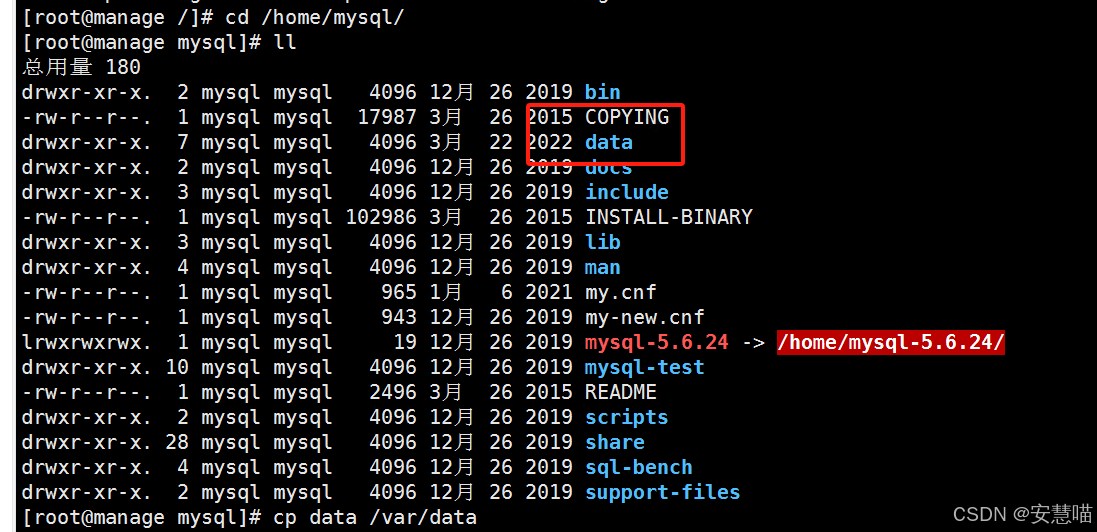The width and height of the screenshot is (1097, 532).
Task: Click the 'lib' directory name
Action: tap(602, 242)
